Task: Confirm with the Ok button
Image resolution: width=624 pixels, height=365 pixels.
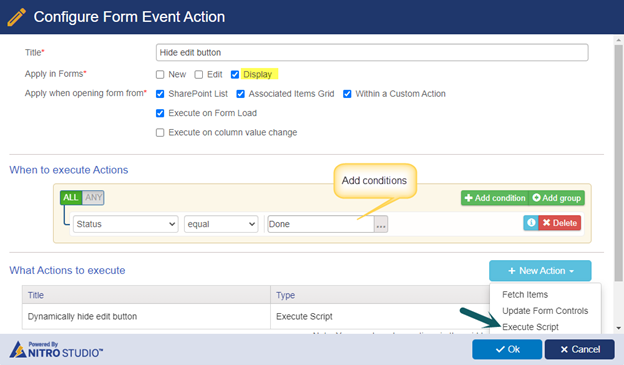Action: click(507, 349)
